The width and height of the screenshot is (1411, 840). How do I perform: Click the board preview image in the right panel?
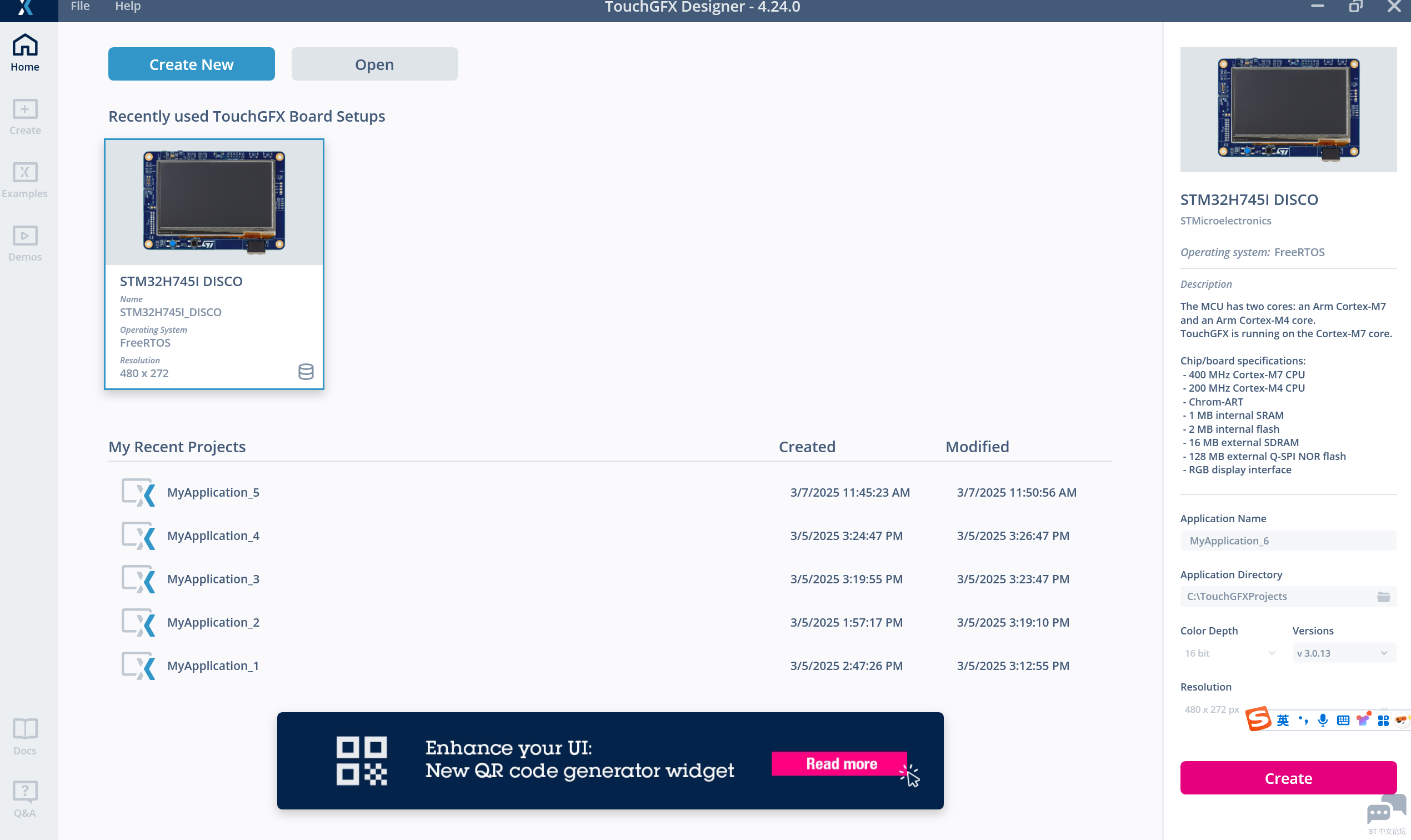(x=1288, y=109)
